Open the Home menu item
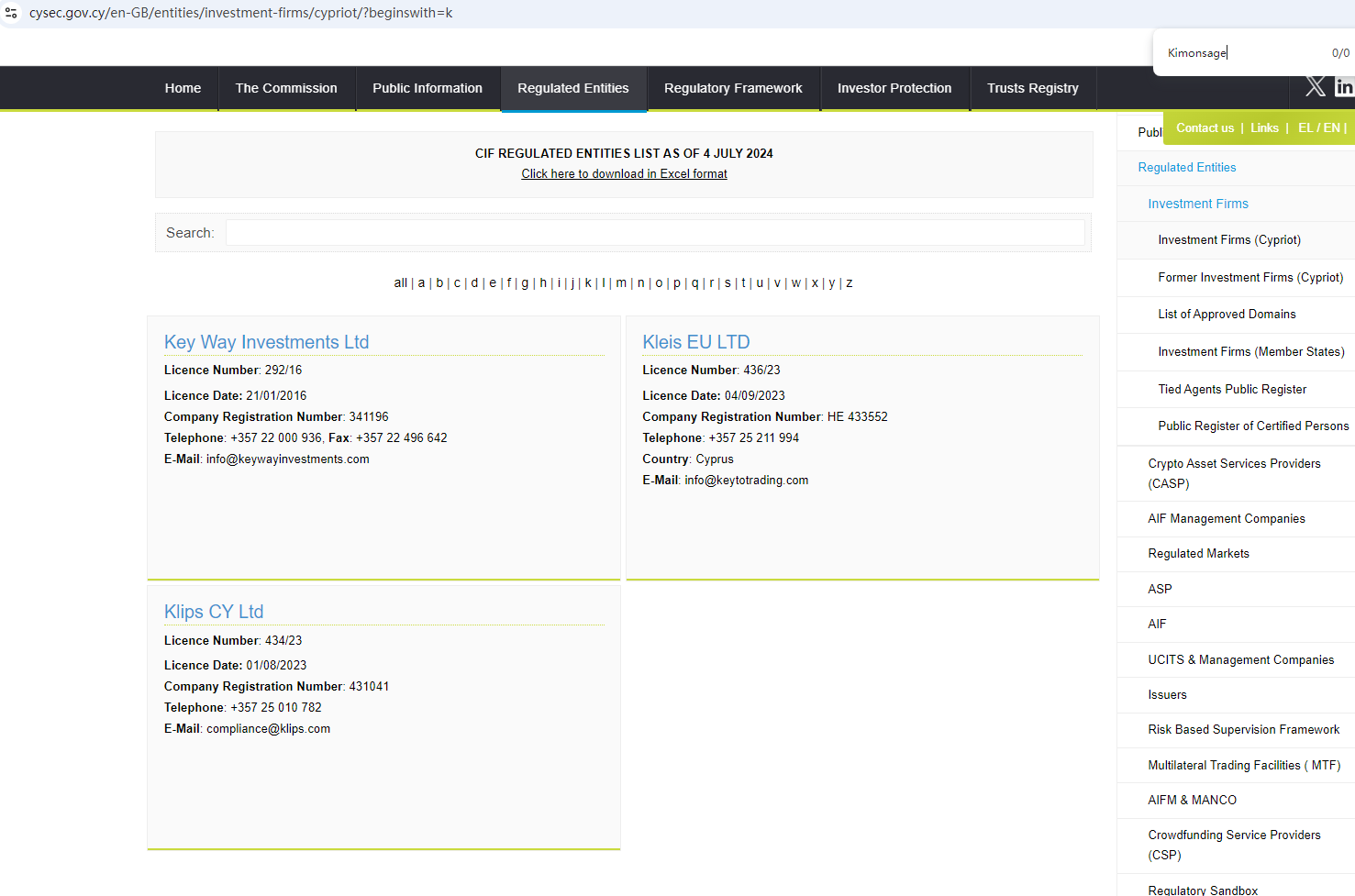Viewport: 1355px width, 896px height. tap(183, 88)
